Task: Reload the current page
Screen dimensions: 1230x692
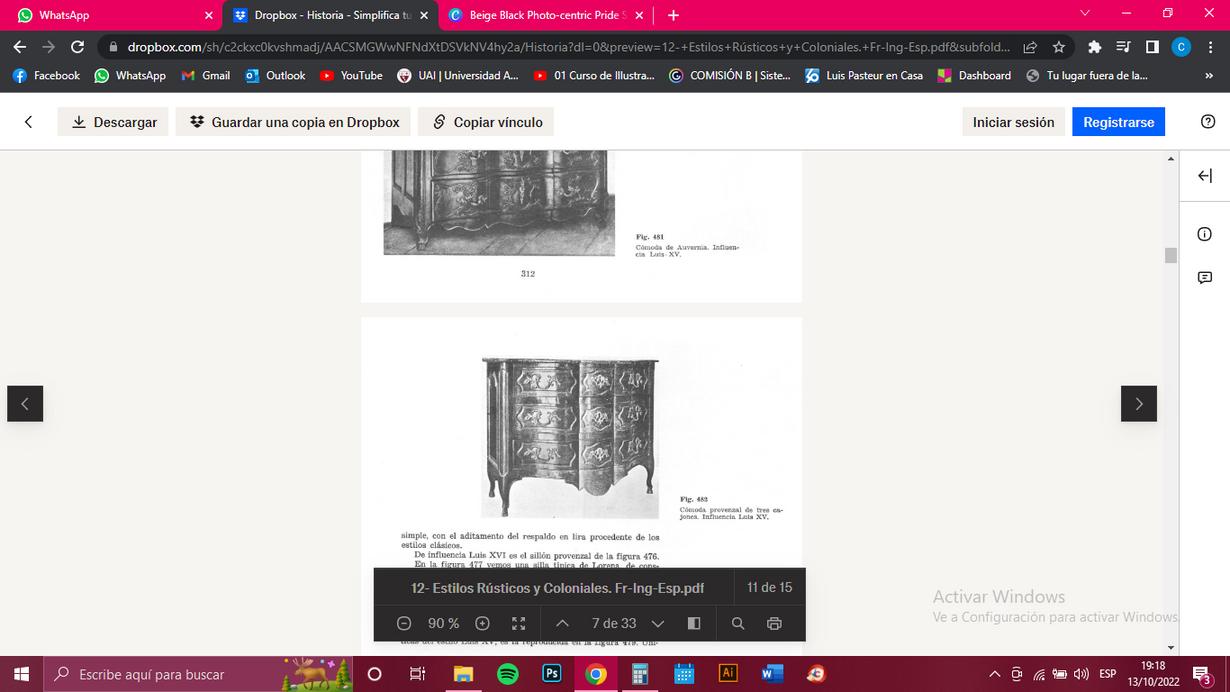Action: coord(78,47)
